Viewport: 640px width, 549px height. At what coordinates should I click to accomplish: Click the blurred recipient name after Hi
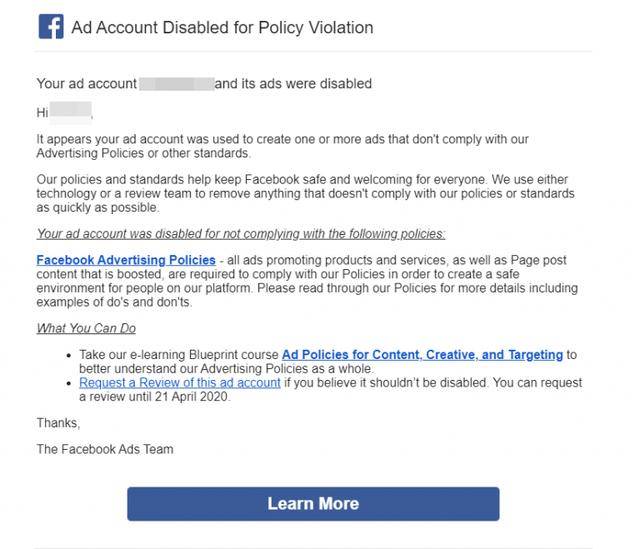(71, 112)
